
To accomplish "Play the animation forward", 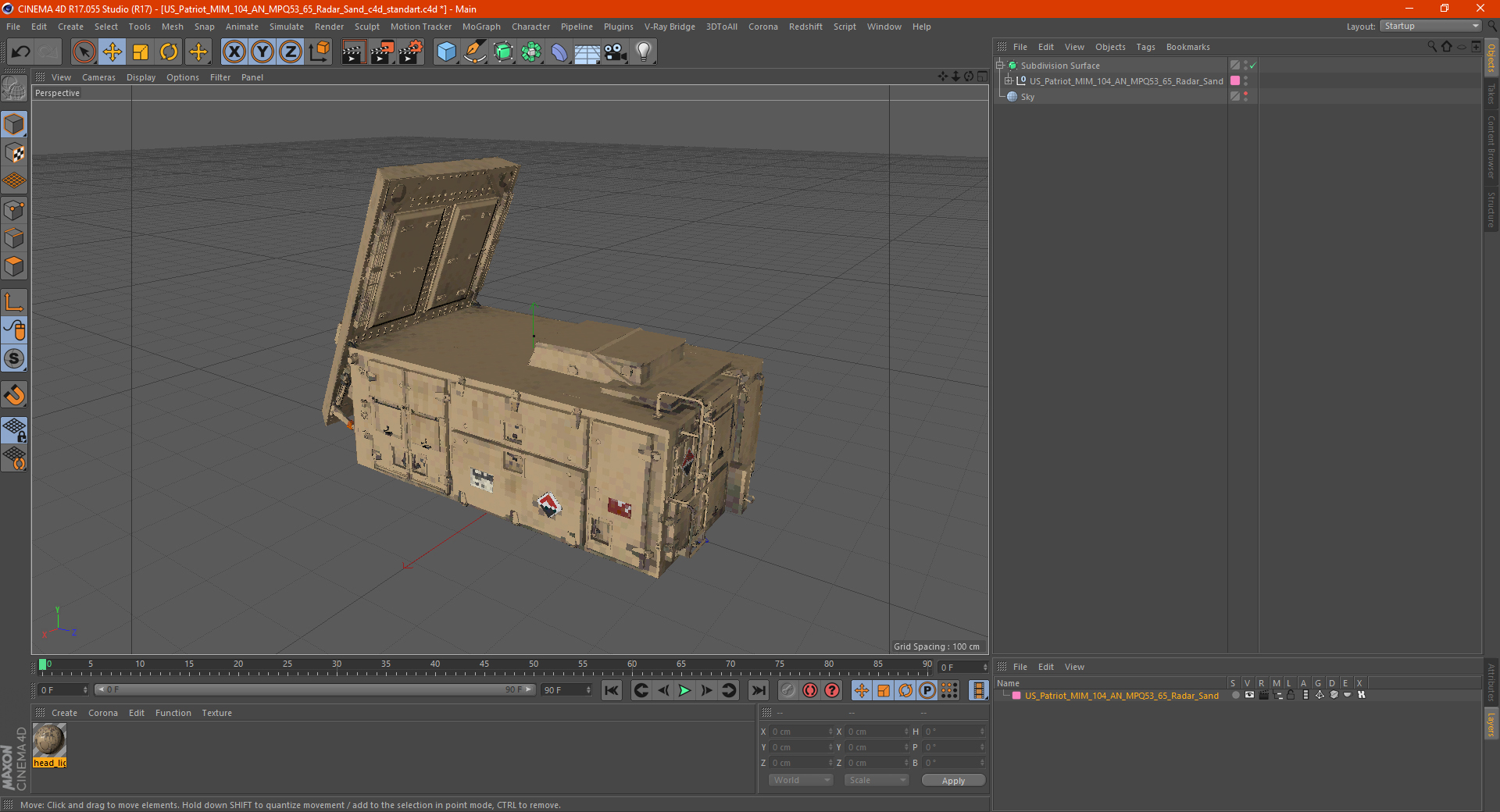I will [684, 690].
